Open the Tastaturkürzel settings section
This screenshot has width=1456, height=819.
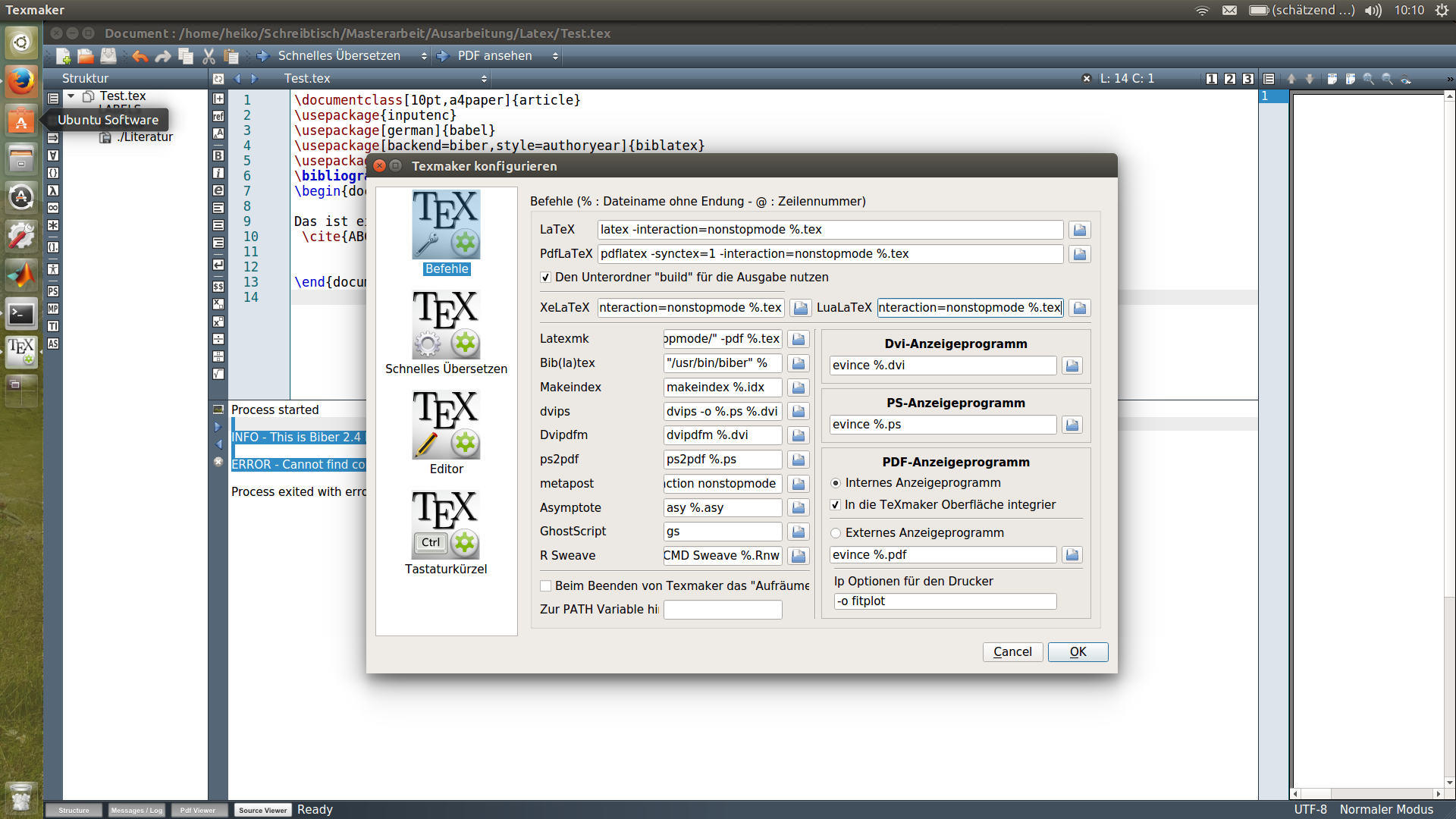click(446, 526)
